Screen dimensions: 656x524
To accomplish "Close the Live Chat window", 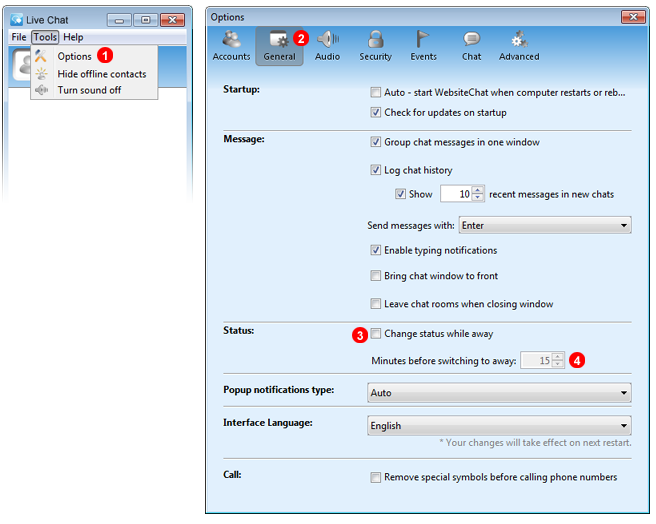I will pyautogui.click(x=172, y=20).
